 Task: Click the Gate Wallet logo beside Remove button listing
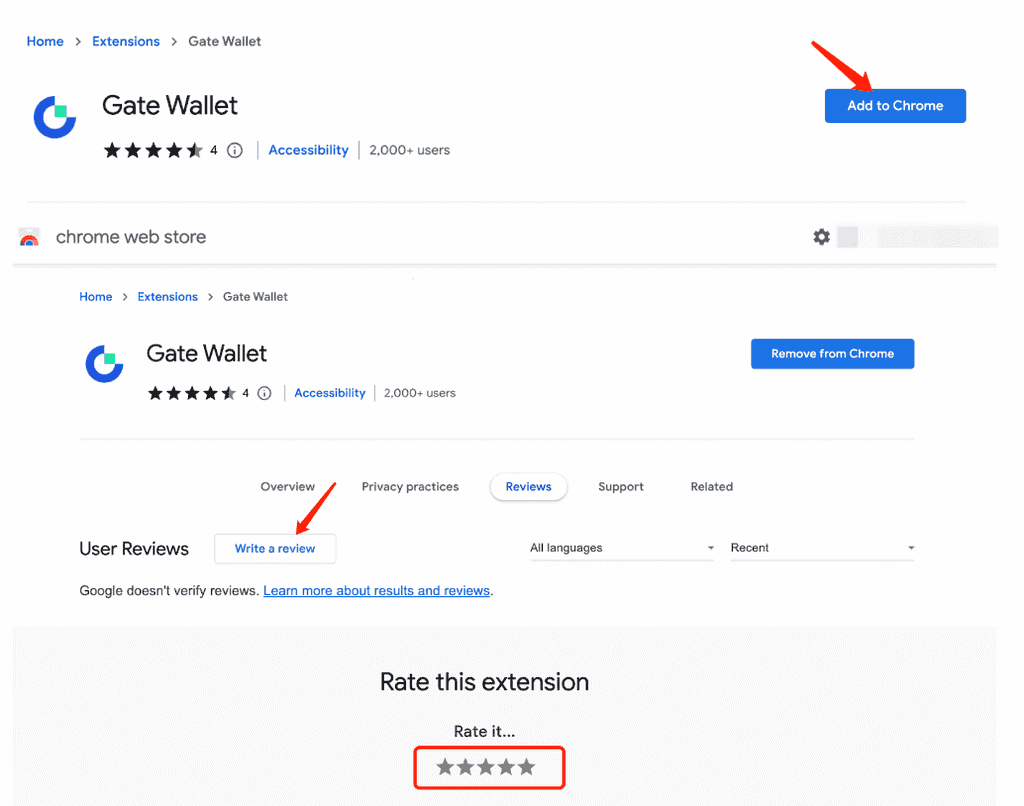[104, 363]
